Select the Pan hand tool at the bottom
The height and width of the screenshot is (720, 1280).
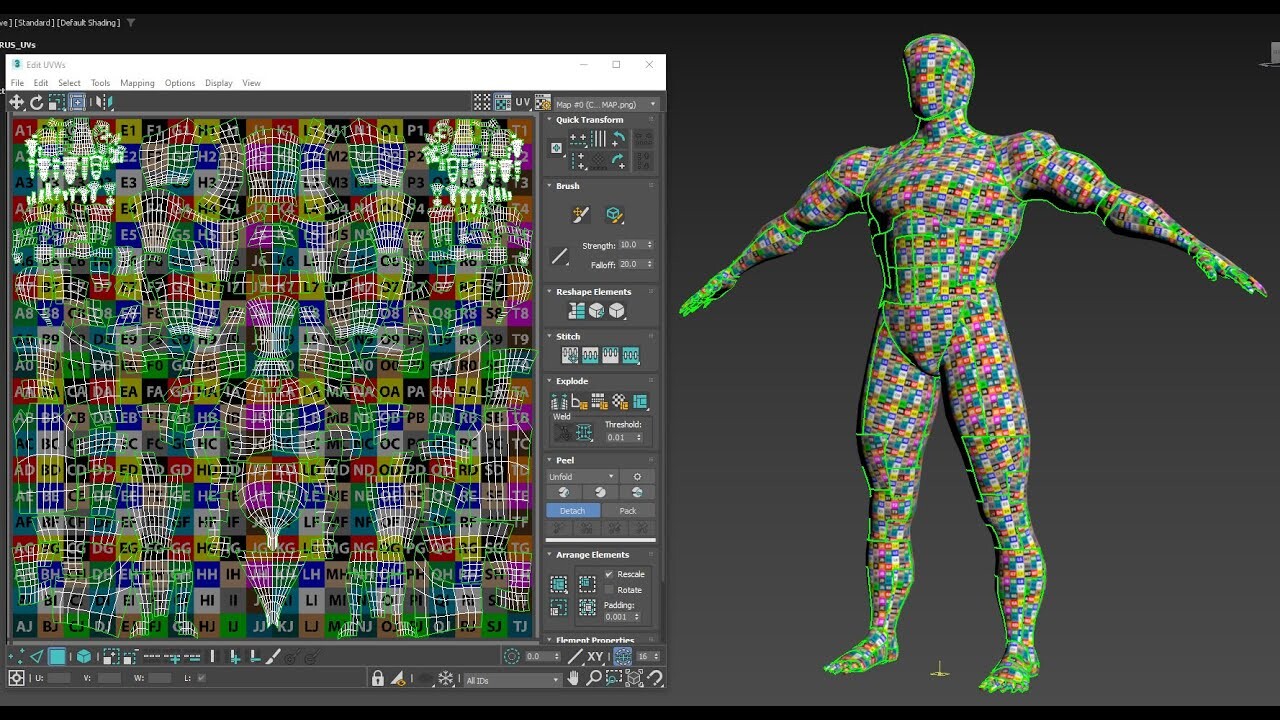[x=574, y=678]
